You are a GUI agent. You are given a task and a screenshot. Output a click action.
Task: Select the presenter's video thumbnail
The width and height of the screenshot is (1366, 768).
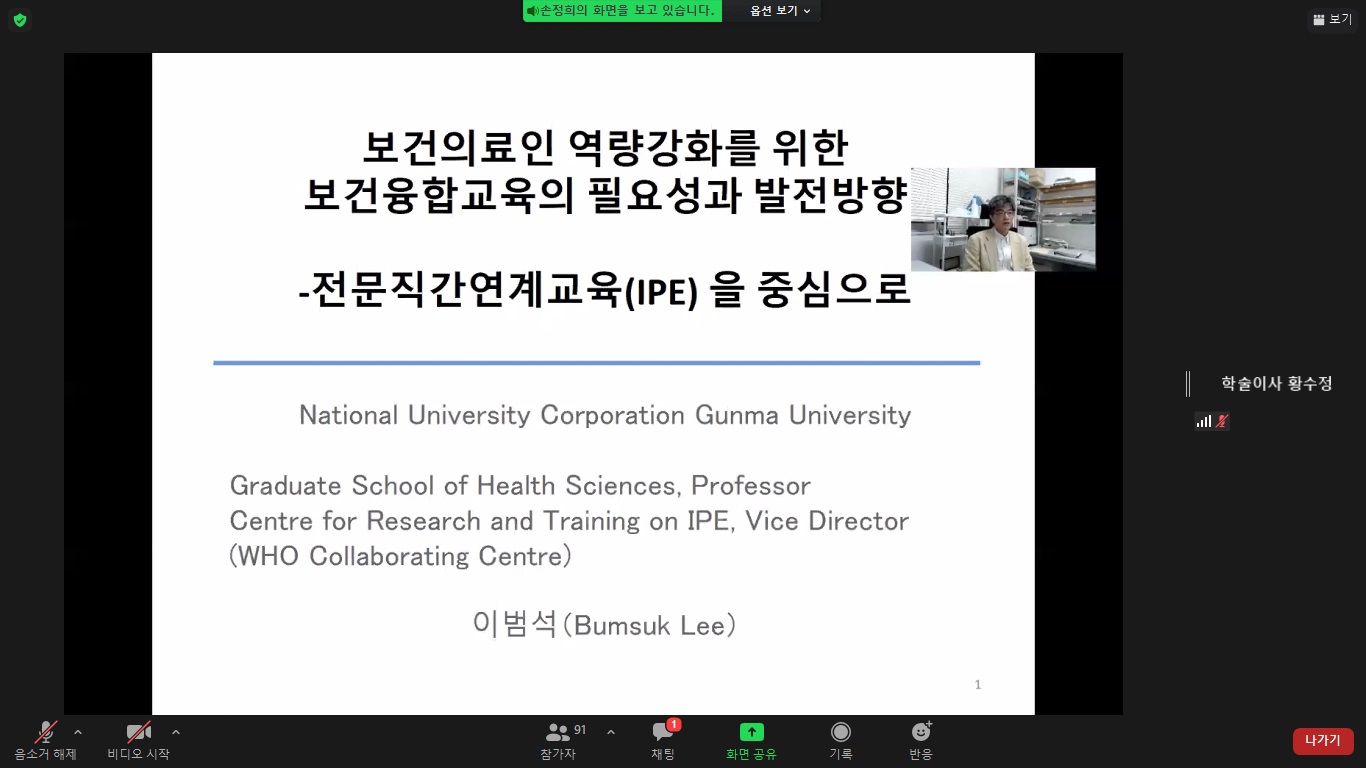[x=1003, y=219]
